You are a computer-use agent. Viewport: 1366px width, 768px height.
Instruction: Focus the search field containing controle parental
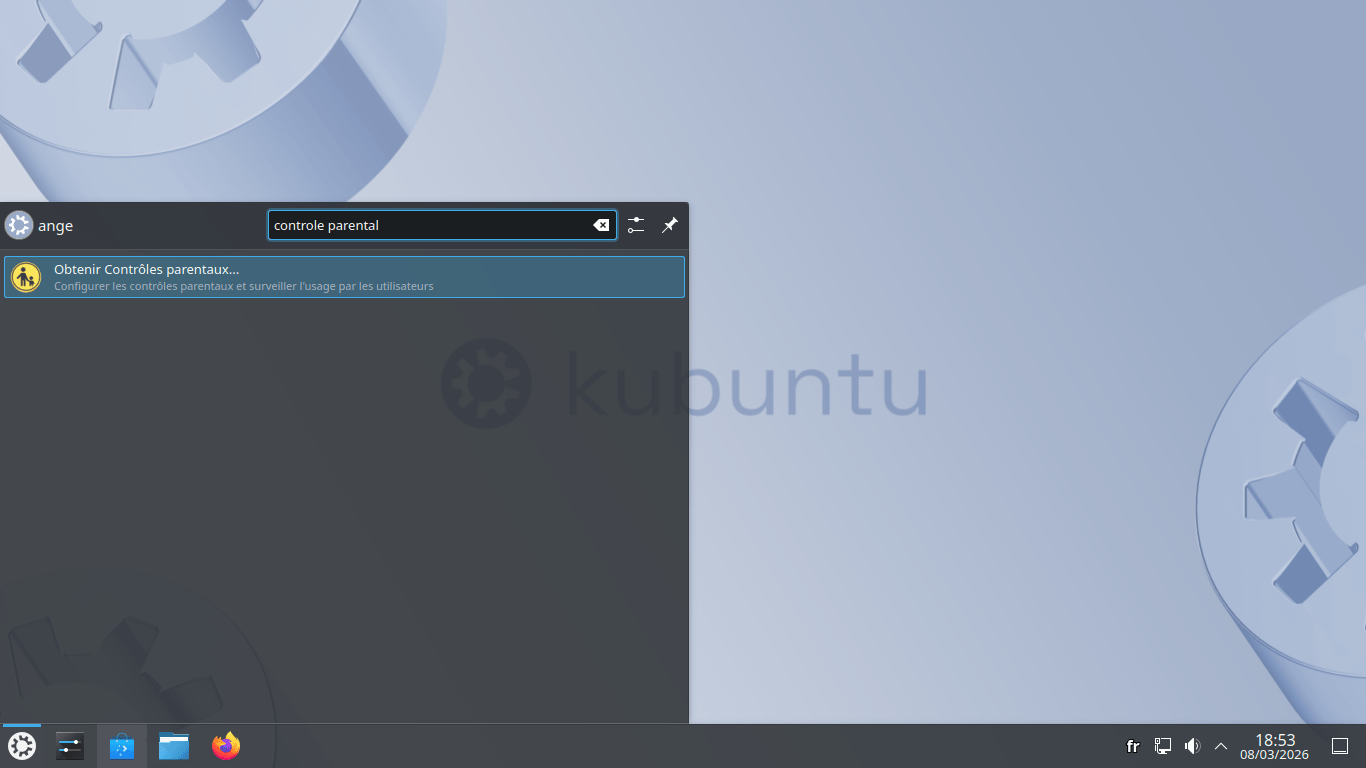(442, 225)
